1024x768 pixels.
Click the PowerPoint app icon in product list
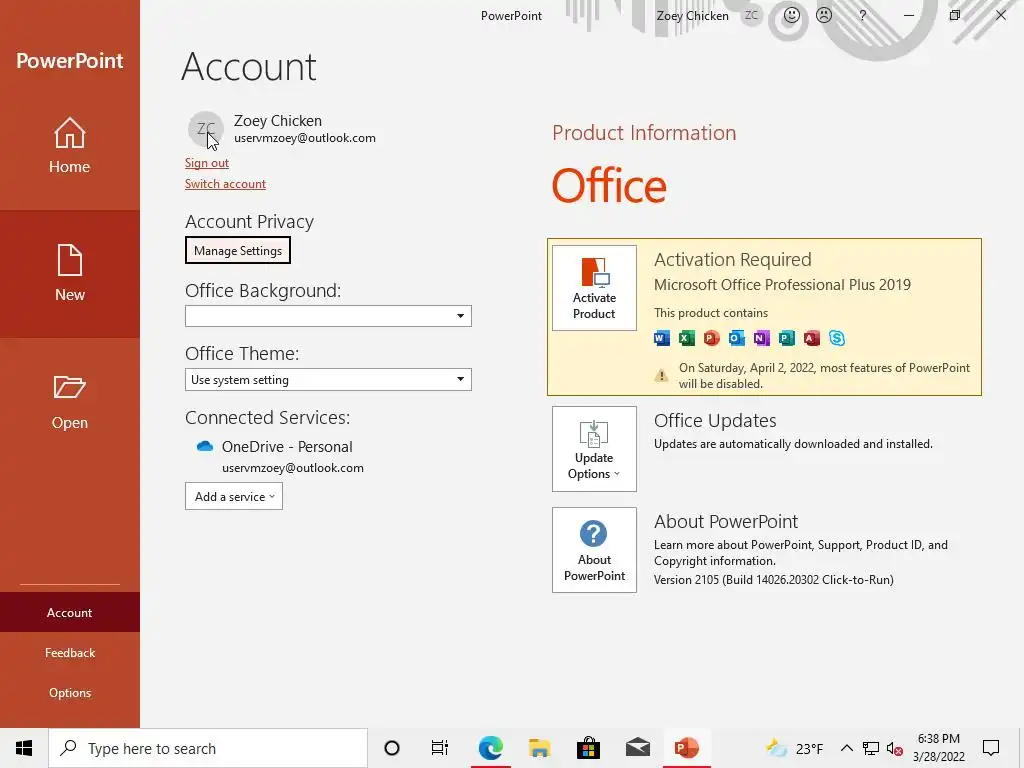tap(711, 338)
